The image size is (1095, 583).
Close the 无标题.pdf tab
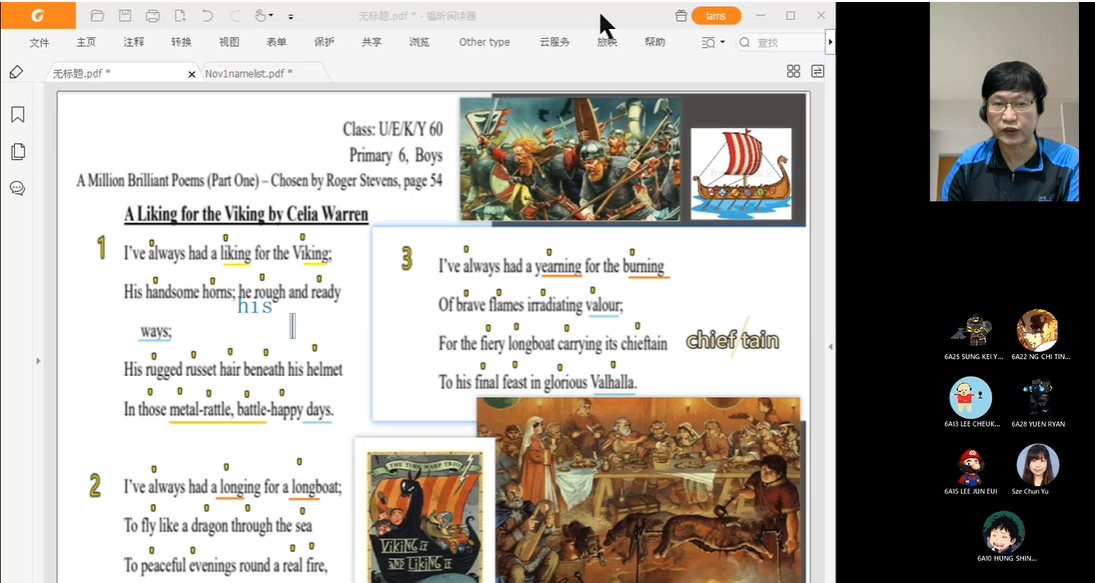[x=191, y=74]
